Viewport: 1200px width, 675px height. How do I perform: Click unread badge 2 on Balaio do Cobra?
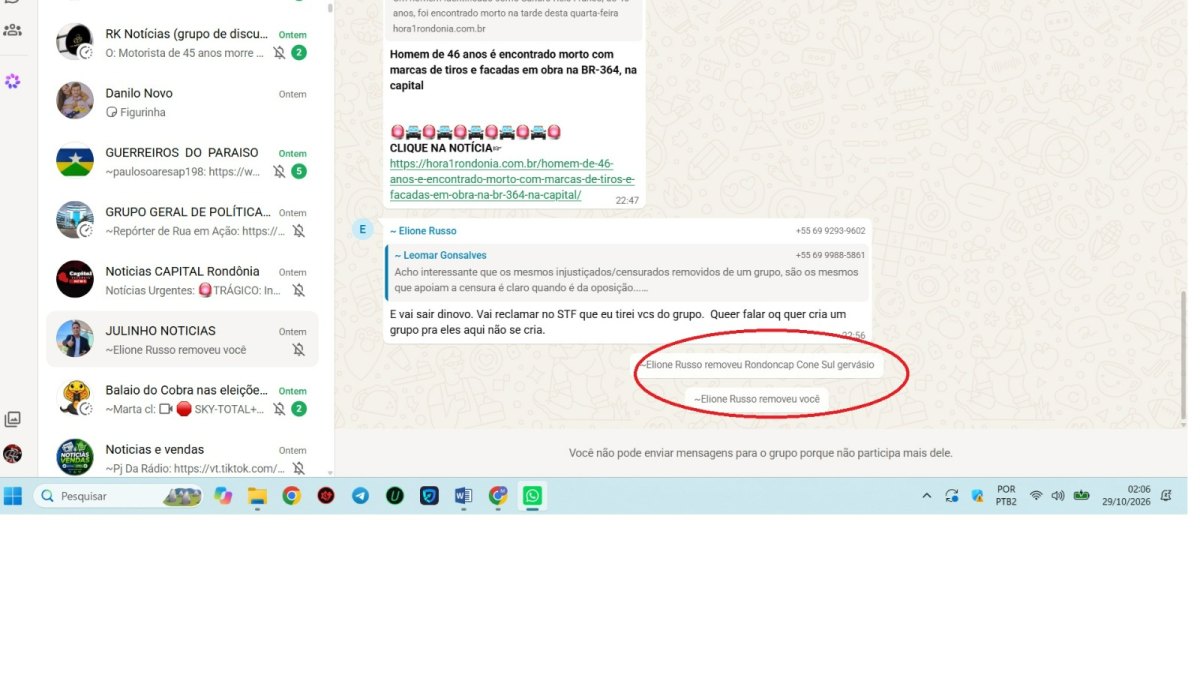[x=299, y=409]
